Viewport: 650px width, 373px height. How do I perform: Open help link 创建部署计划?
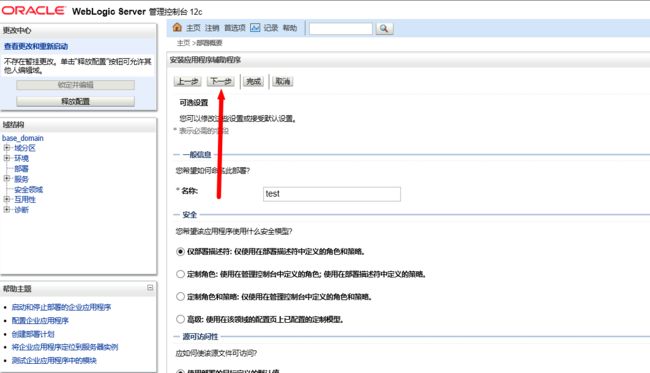pos(33,334)
